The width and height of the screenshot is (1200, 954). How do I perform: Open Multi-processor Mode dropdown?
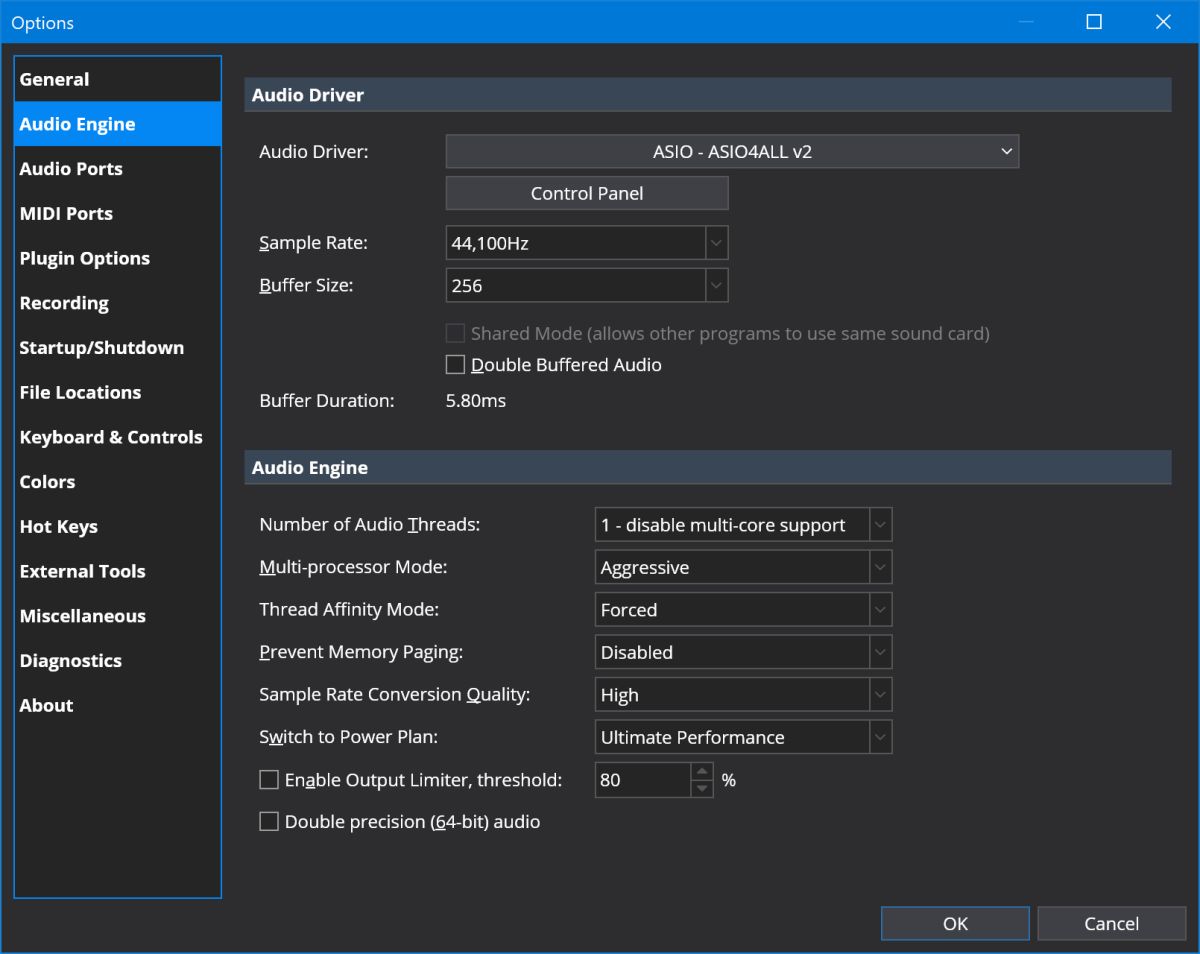[x=743, y=568]
